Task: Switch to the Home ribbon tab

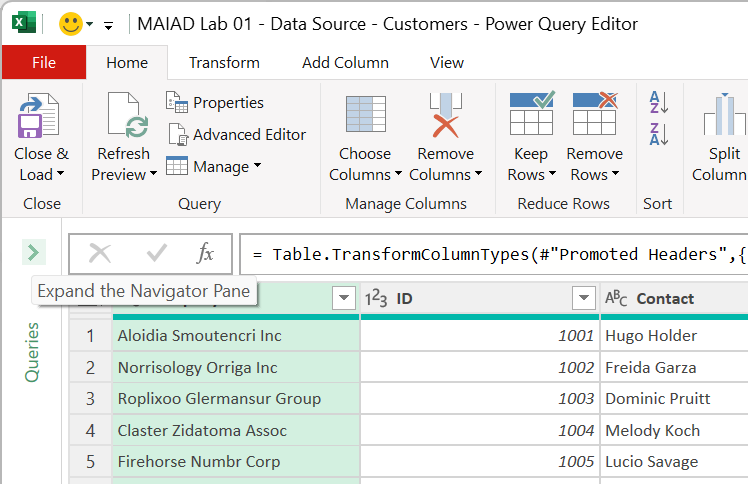Action: click(x=127, y=62)
